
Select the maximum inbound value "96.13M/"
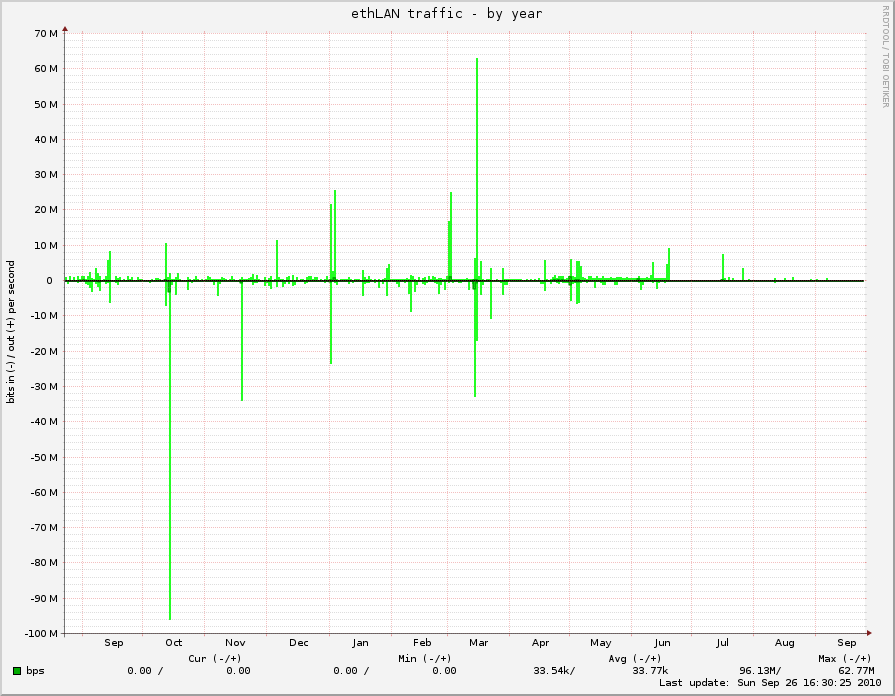pos(760,671)
